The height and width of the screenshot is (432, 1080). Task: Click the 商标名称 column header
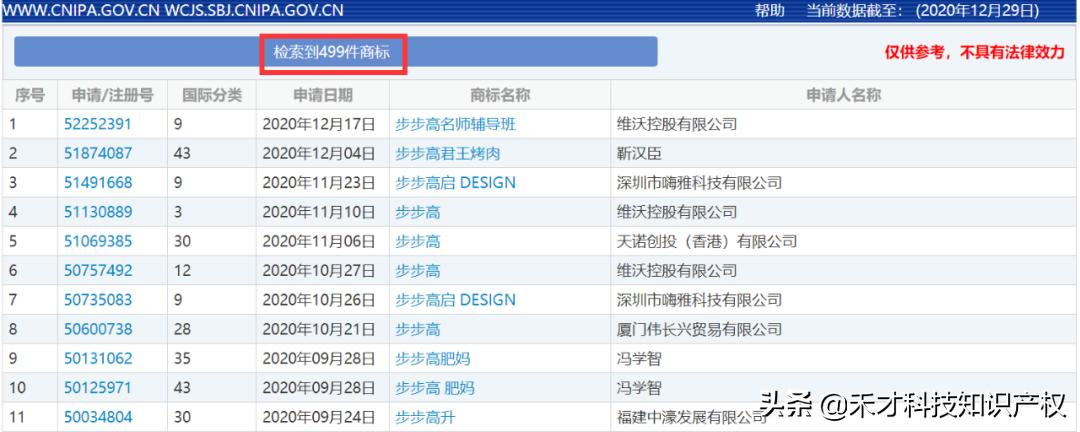(500, 94)
